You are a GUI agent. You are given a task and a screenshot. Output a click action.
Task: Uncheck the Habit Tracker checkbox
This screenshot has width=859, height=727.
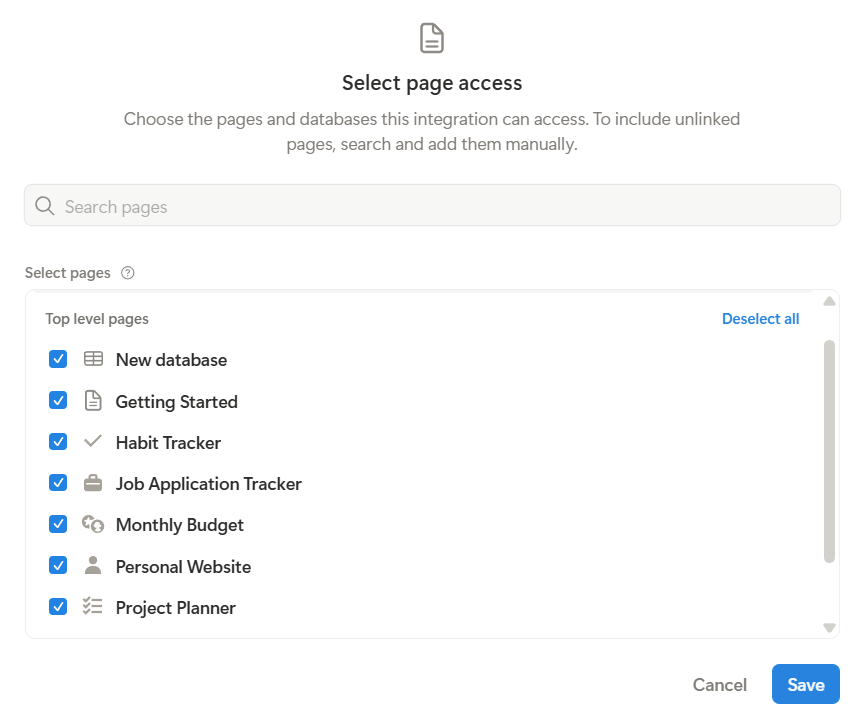58,442
